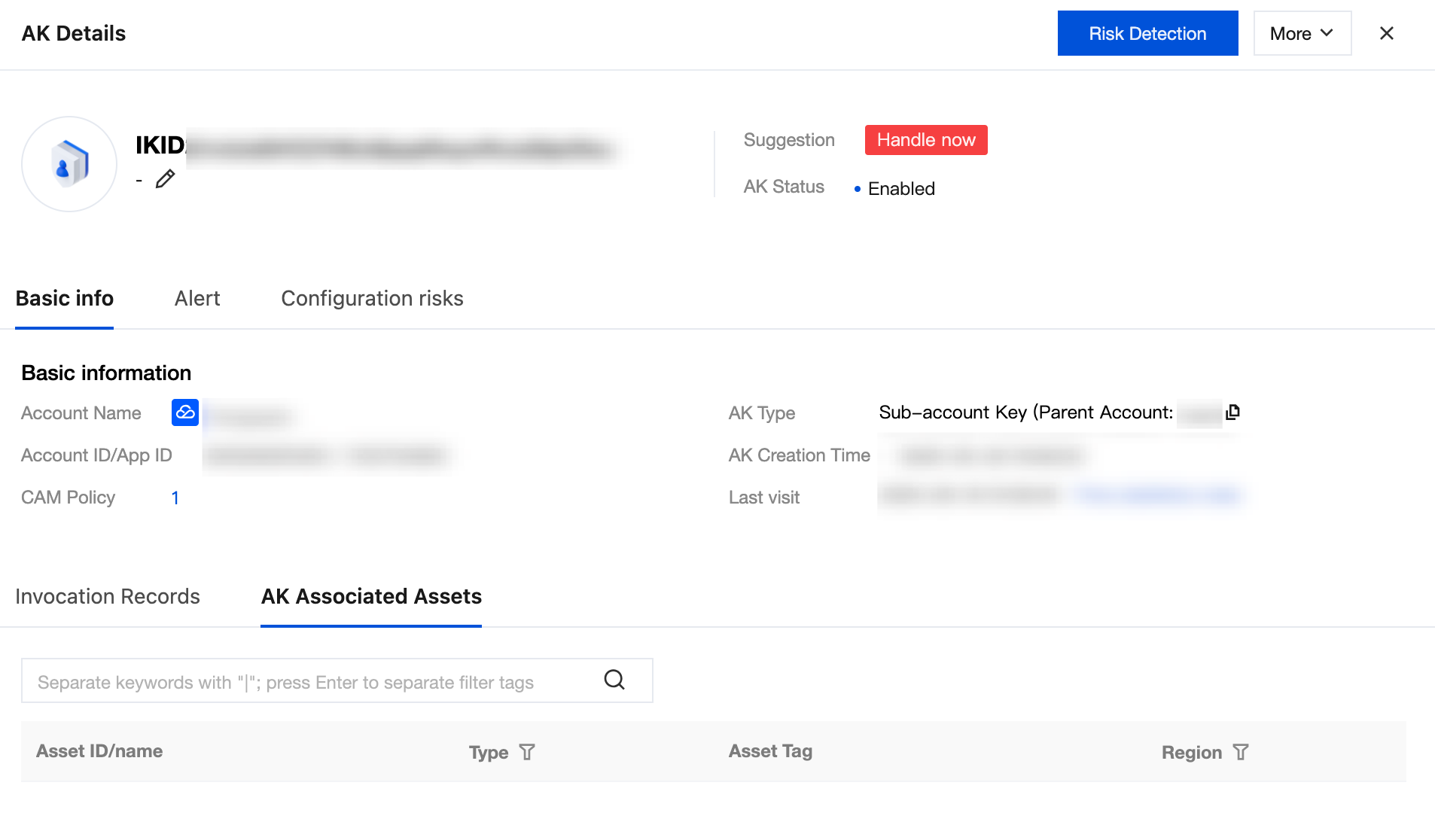Open the CAM Policy count link
Screen dimensions: 1435x840
(175, 498)
